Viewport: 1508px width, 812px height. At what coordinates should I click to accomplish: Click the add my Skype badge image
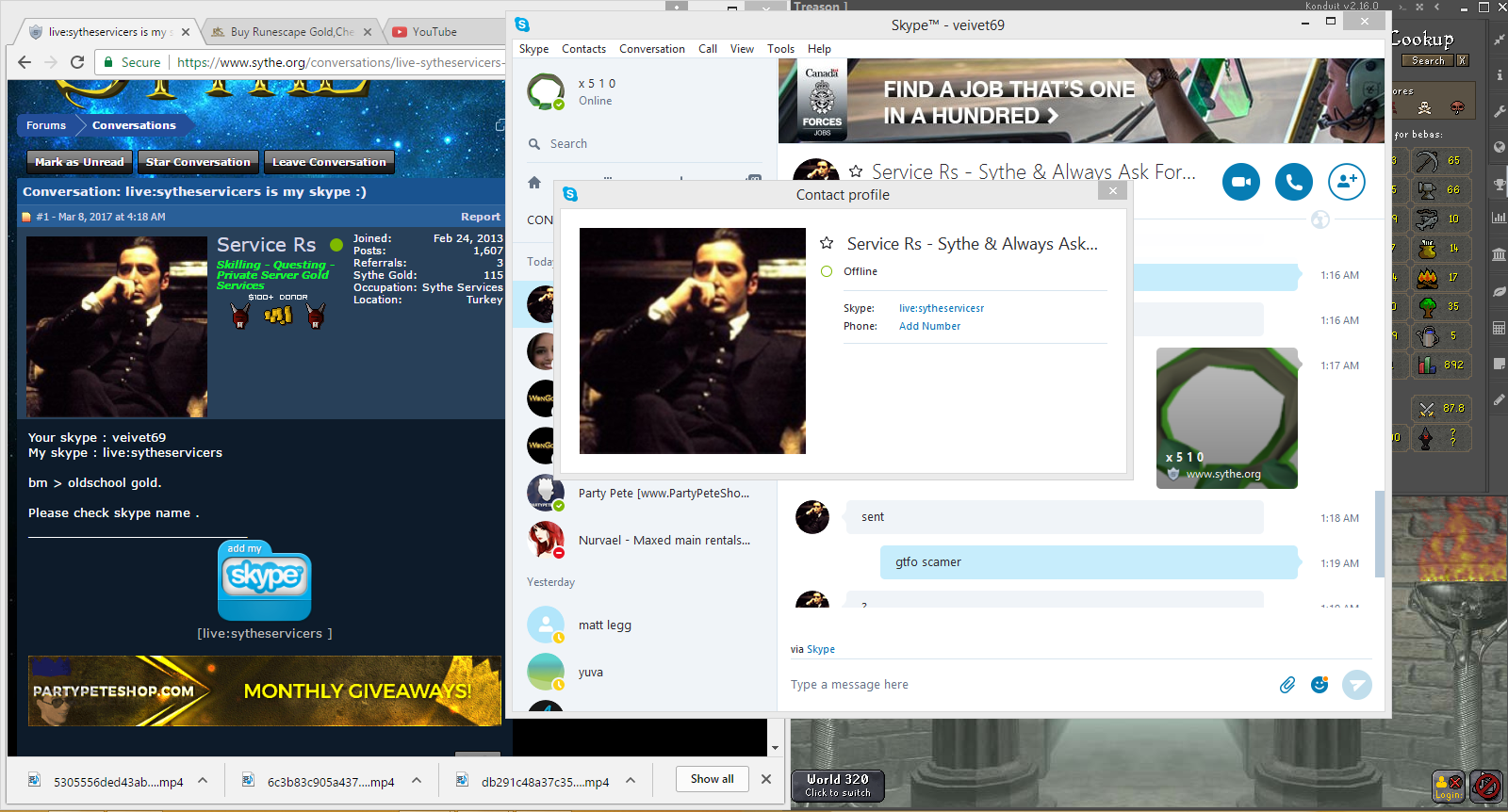265,580
